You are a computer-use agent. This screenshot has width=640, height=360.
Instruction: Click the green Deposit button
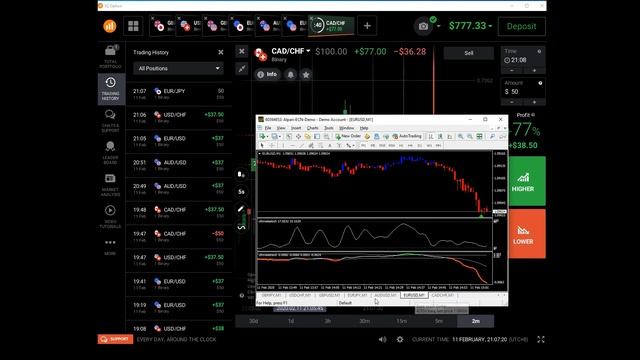coord(522,26)
